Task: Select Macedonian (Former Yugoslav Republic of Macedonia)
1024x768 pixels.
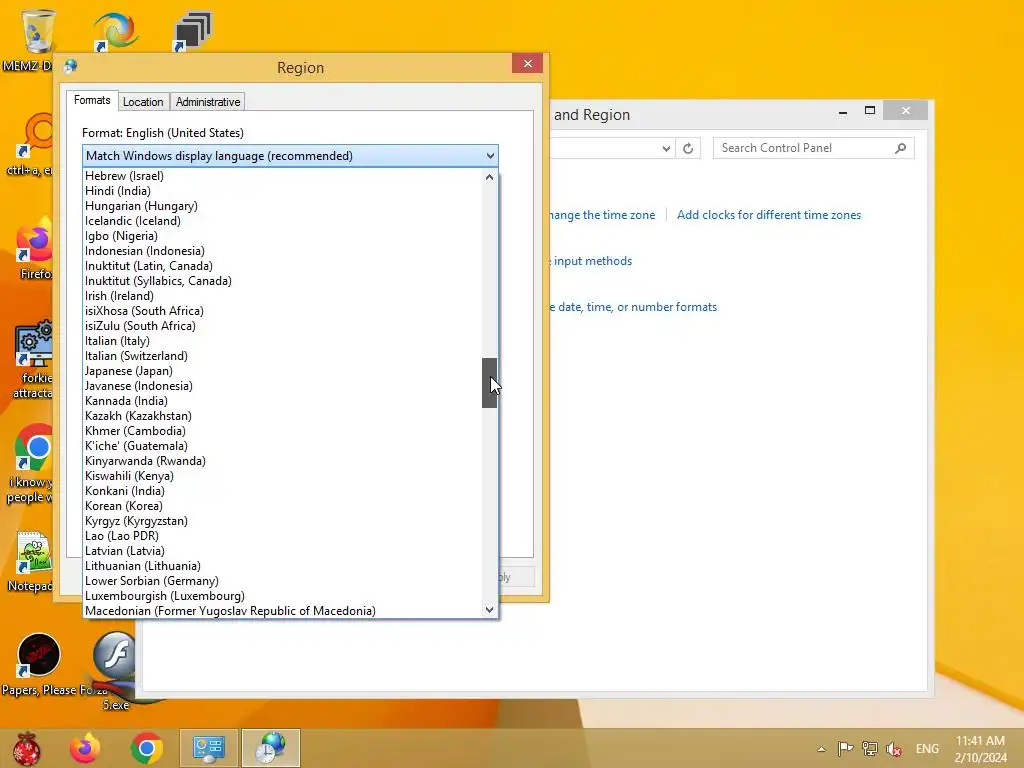Action: coord(282,611)
